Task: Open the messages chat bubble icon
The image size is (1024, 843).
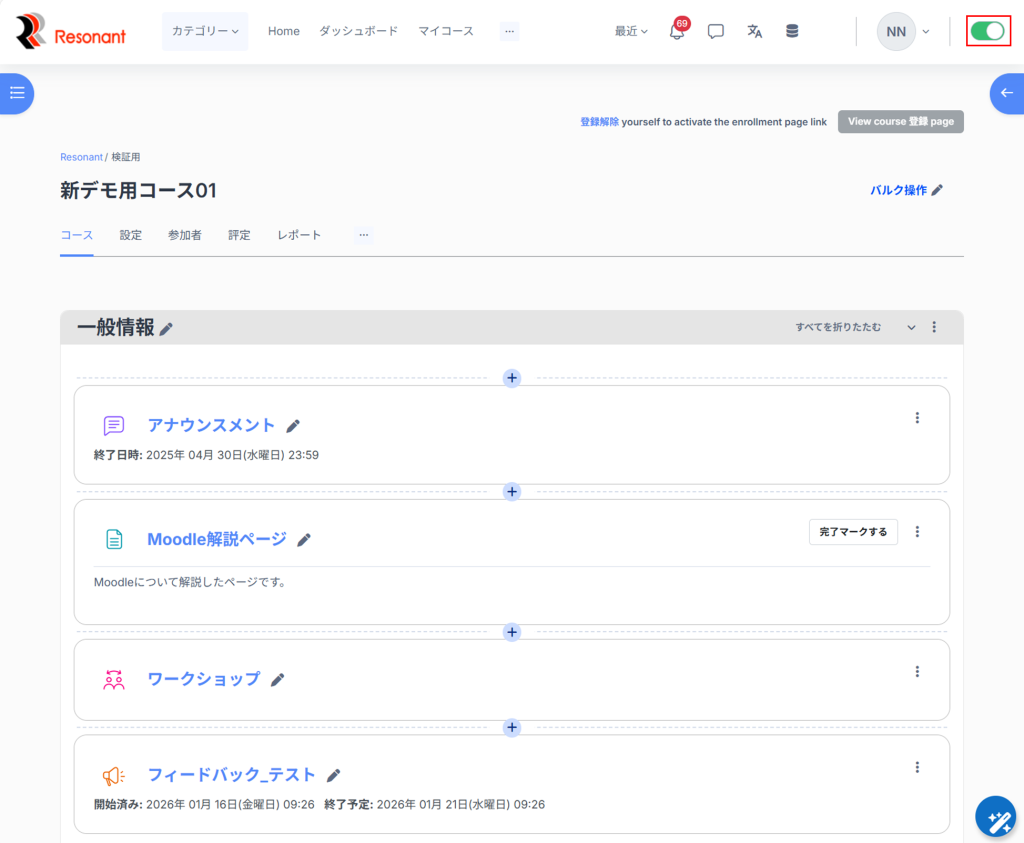Action: click(x=716, y=31)
